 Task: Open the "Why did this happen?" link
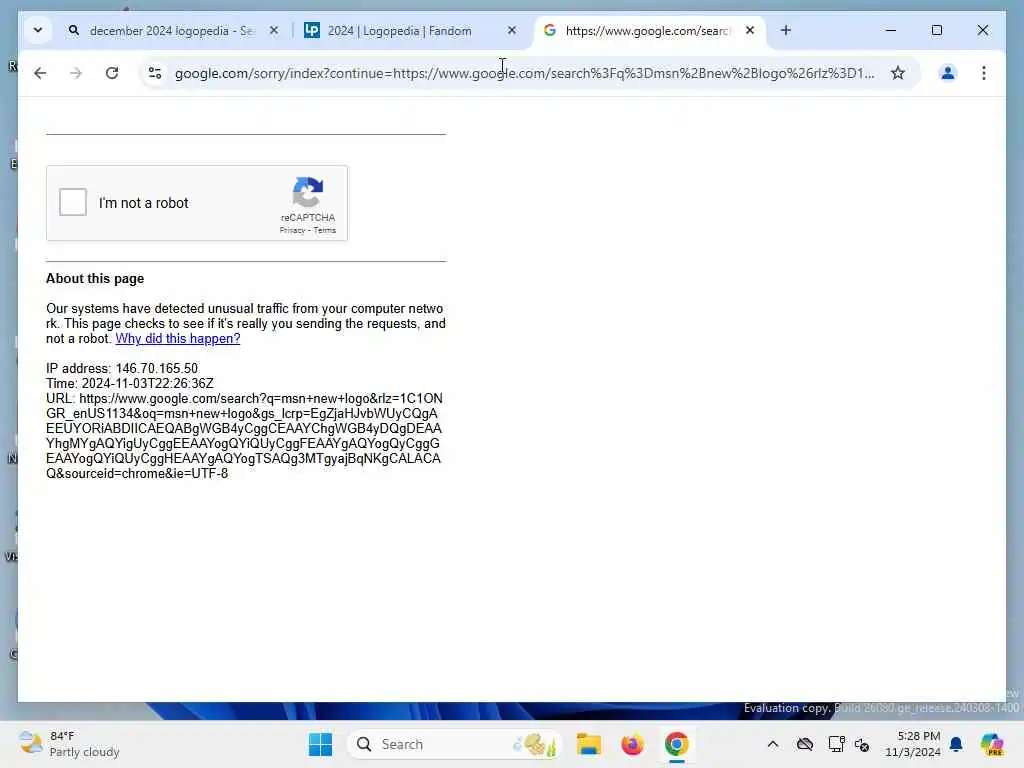[178, 338]
